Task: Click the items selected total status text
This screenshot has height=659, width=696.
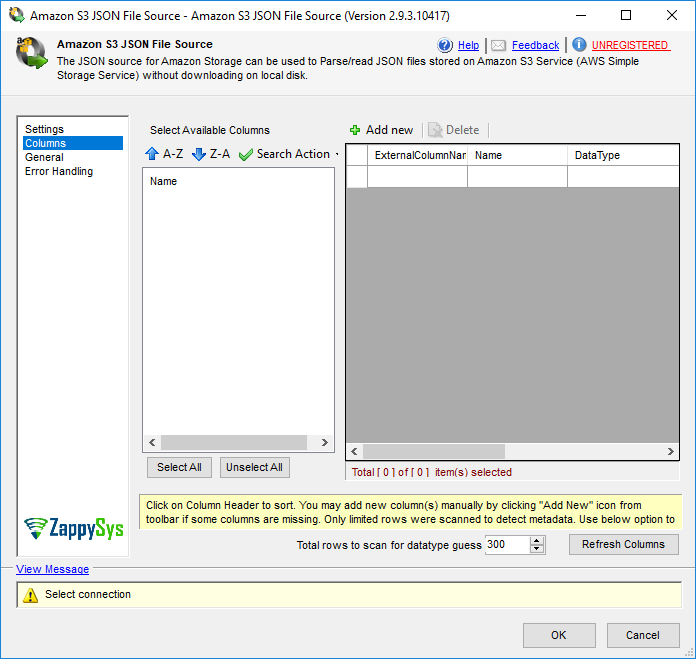Action: [431, 472]
